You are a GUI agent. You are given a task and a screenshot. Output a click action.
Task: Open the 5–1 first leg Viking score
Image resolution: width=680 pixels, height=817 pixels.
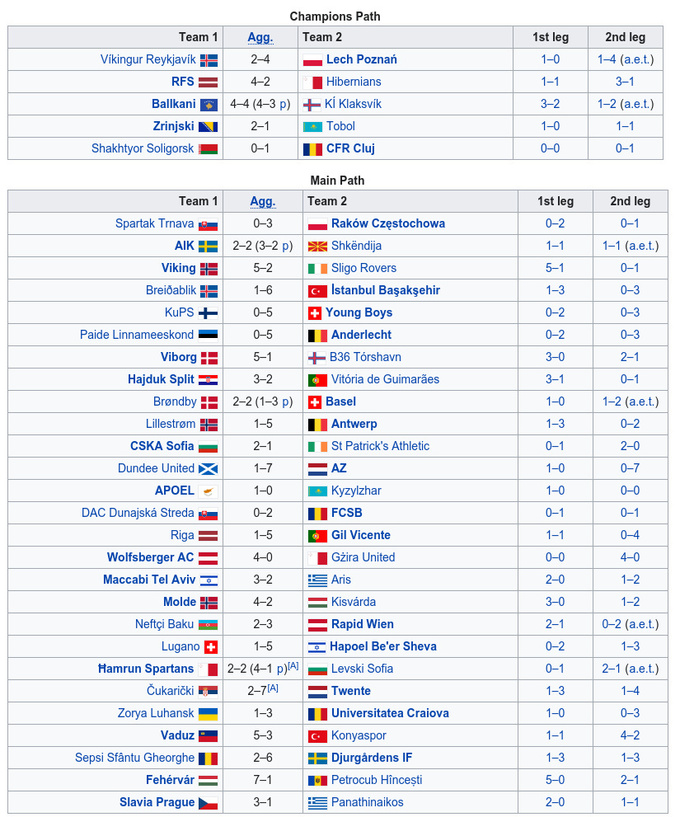pos(554,268)
